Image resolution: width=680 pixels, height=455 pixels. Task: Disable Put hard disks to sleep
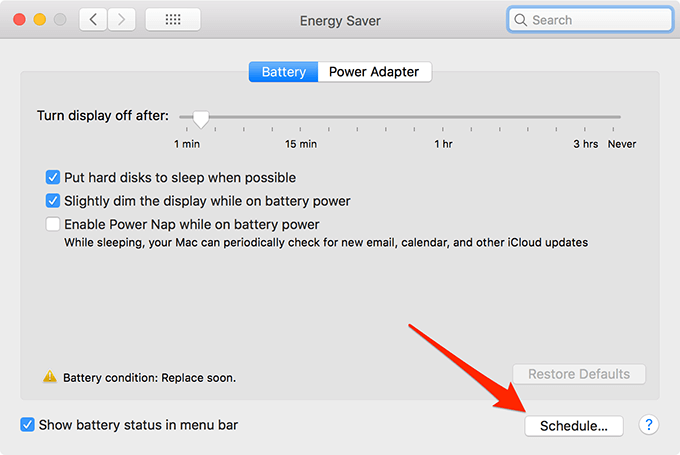[53, 177]
